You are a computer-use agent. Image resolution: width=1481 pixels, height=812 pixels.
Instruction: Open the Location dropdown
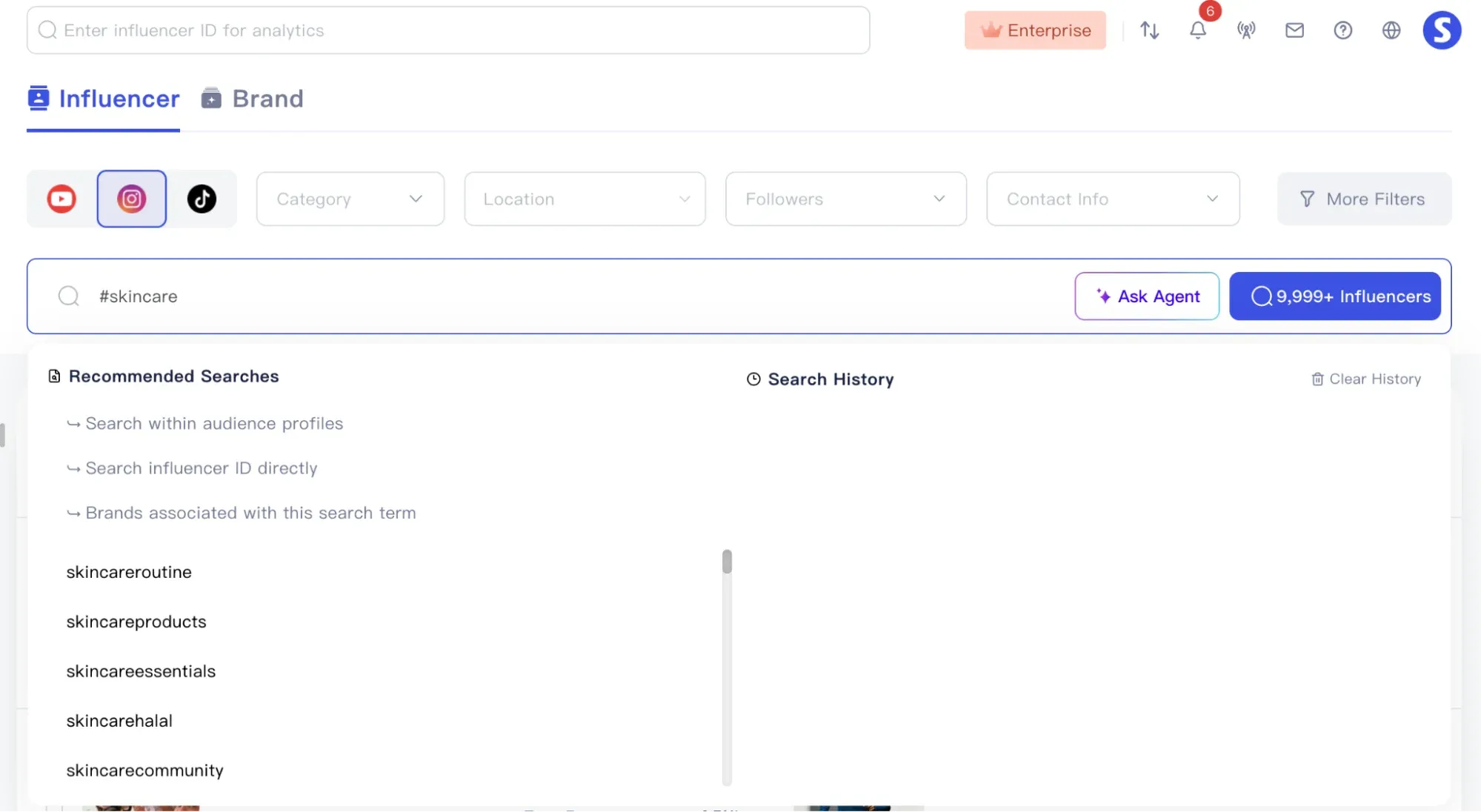(x=585, y=199)
